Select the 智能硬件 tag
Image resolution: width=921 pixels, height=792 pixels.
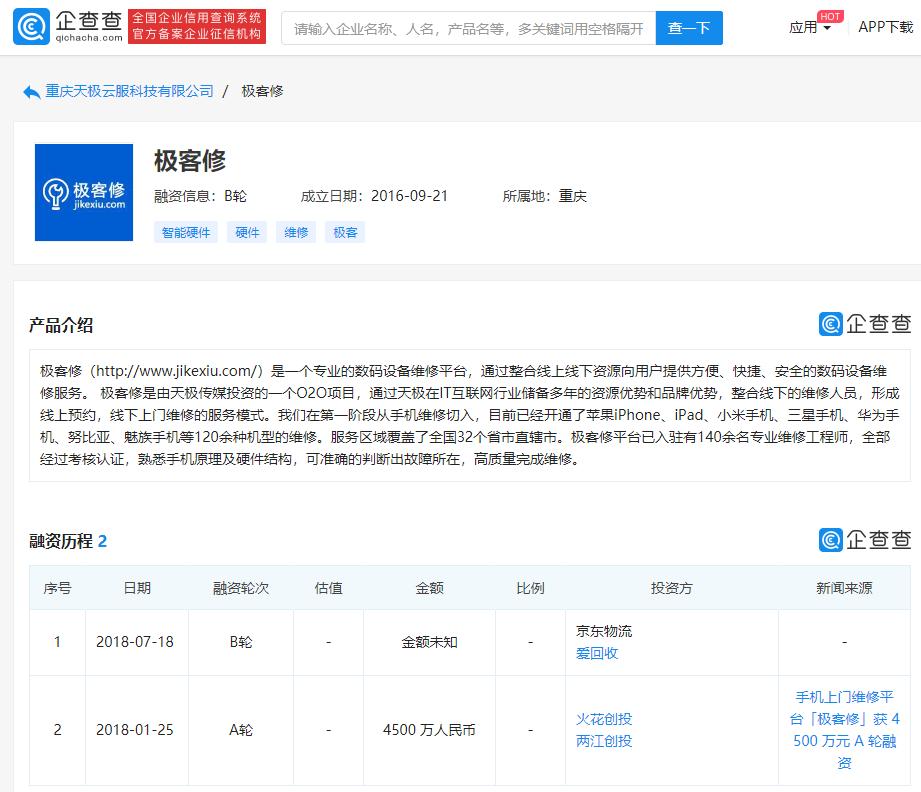click(186, 231)
